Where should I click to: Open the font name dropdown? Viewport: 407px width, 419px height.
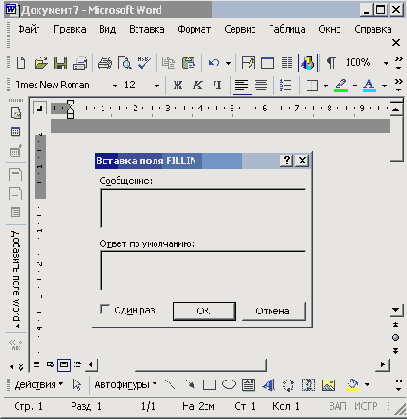click(115, 86)
